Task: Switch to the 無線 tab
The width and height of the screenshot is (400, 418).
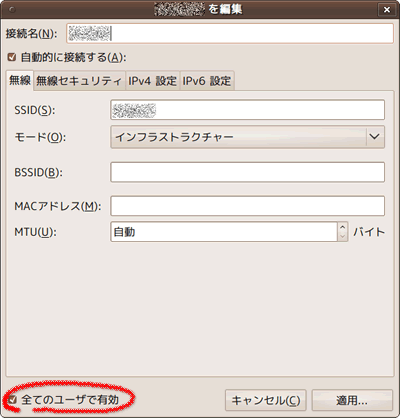Action: [x=20, y=80]
